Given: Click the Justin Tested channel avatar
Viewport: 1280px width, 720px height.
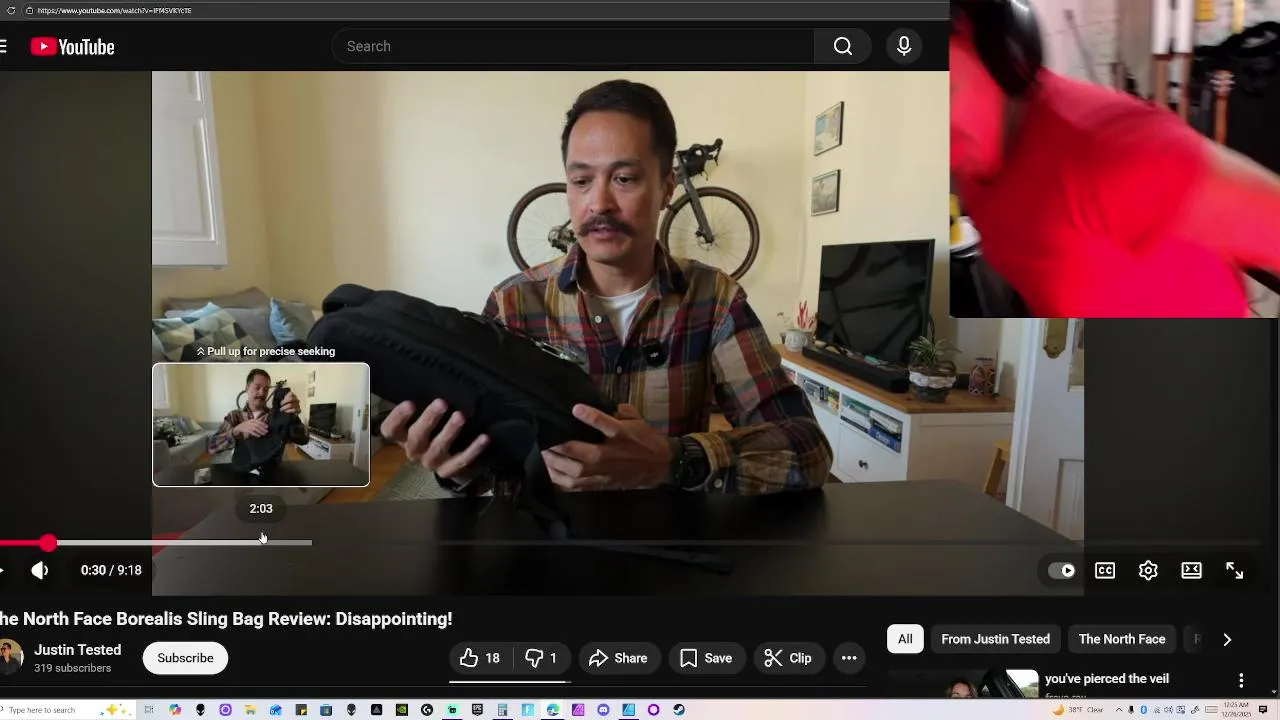Looking at the screenshot, I should pyautogui.click(x=10, y=657).
